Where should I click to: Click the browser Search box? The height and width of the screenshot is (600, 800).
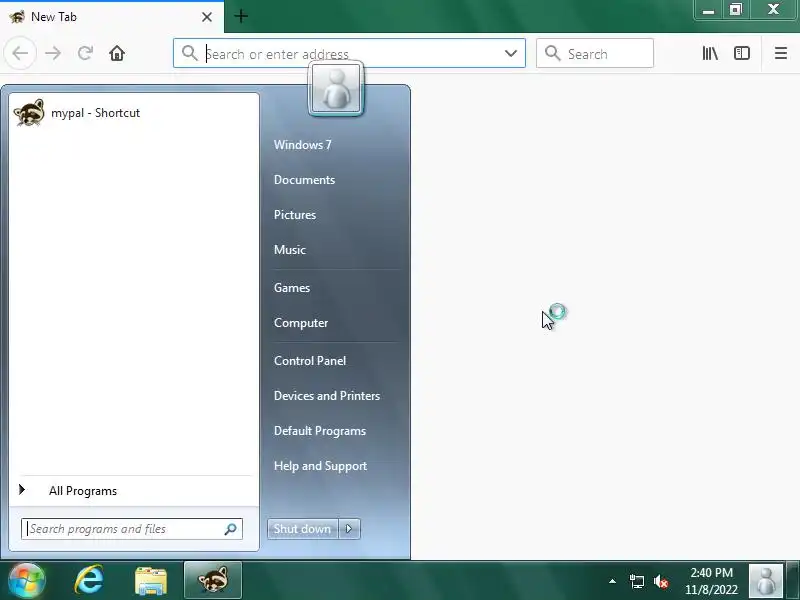tap(595, 53)
